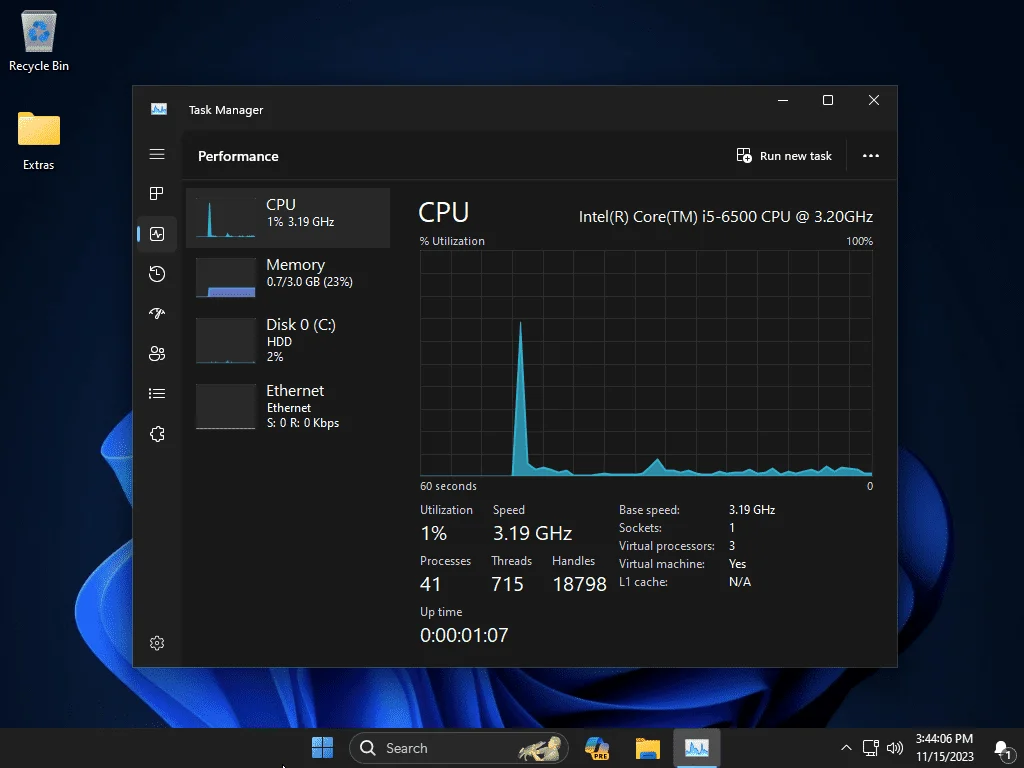1024x768 pixels.
Task: Click the L1 cache N/A value
Action: [x=740, y=581]
